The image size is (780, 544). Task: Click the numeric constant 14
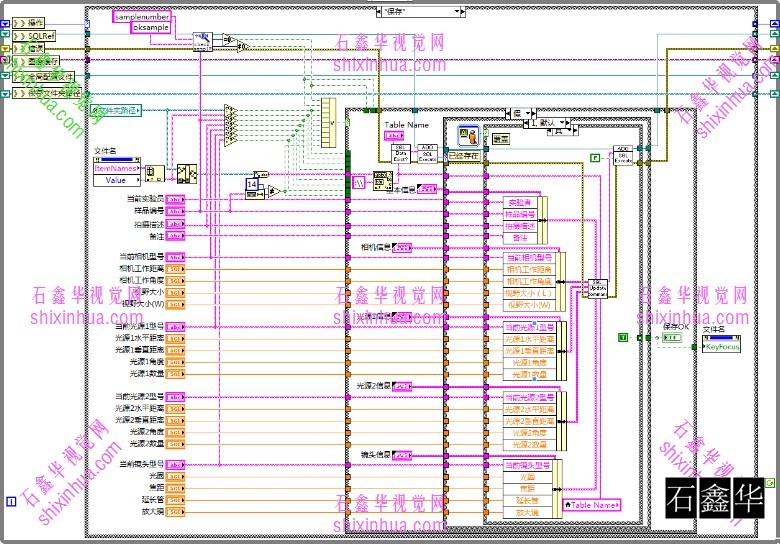pos(252,184)
